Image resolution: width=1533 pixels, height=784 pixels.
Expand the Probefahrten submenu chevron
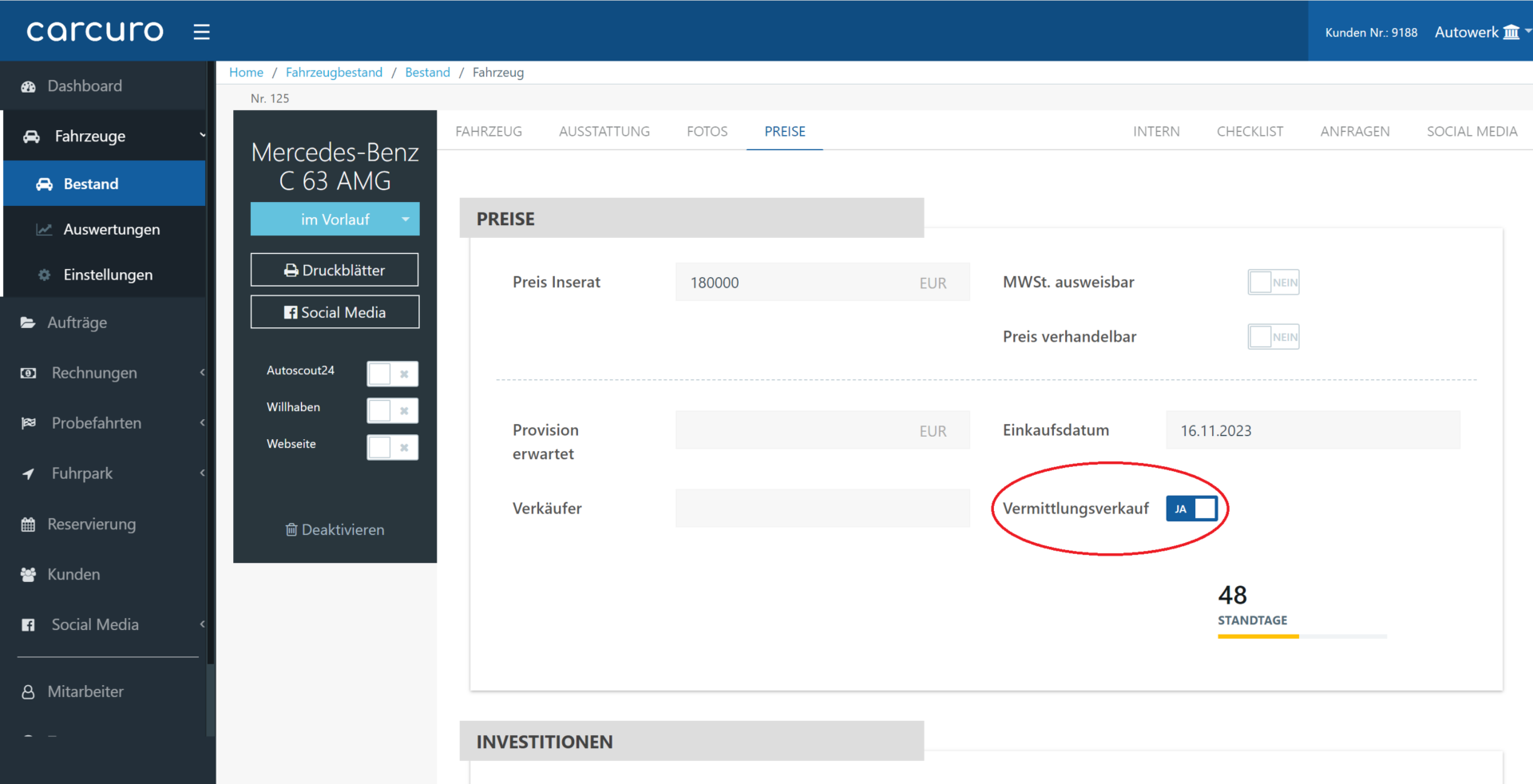click(202, 422)
